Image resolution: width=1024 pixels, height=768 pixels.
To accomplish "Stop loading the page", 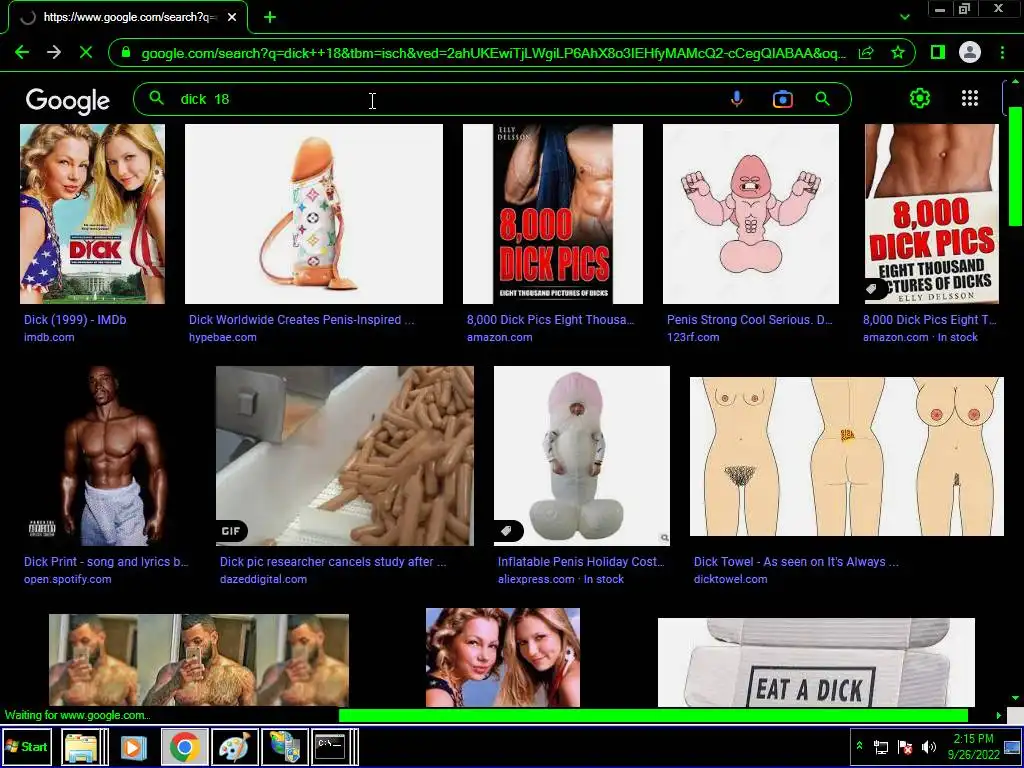I will click(86, 52).
